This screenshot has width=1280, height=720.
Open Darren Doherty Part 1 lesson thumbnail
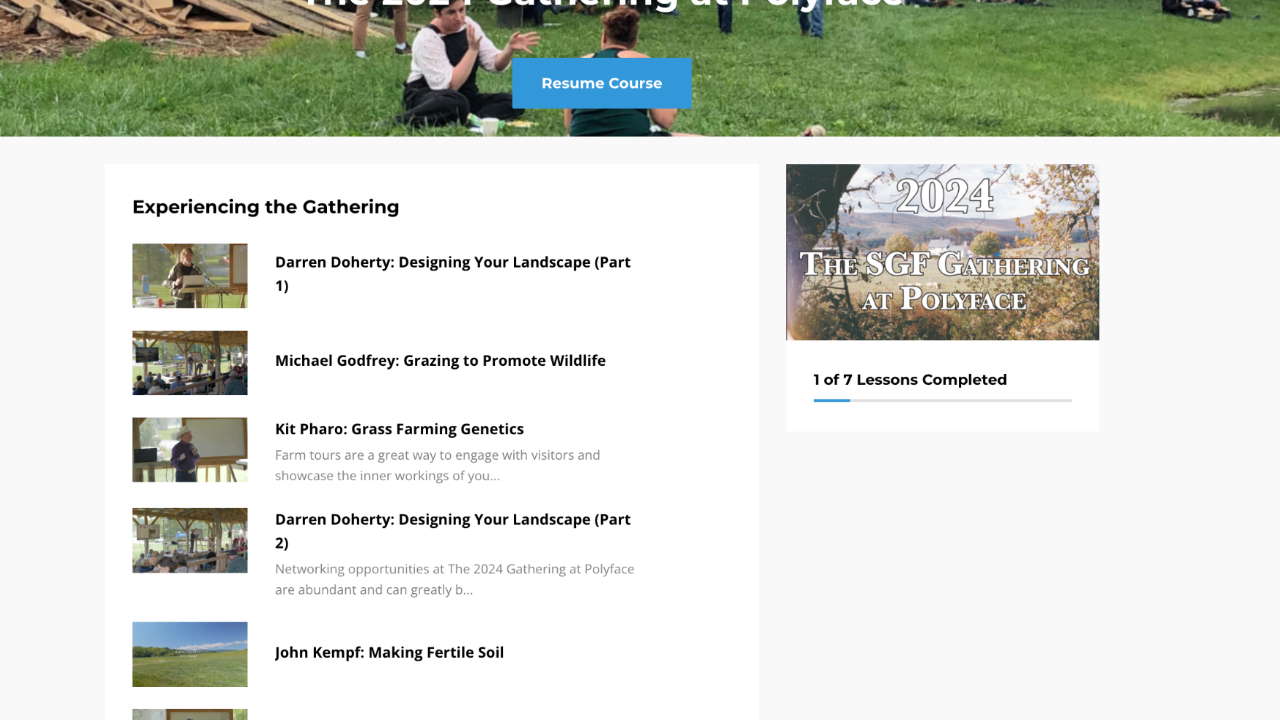[x=190, y=276]
